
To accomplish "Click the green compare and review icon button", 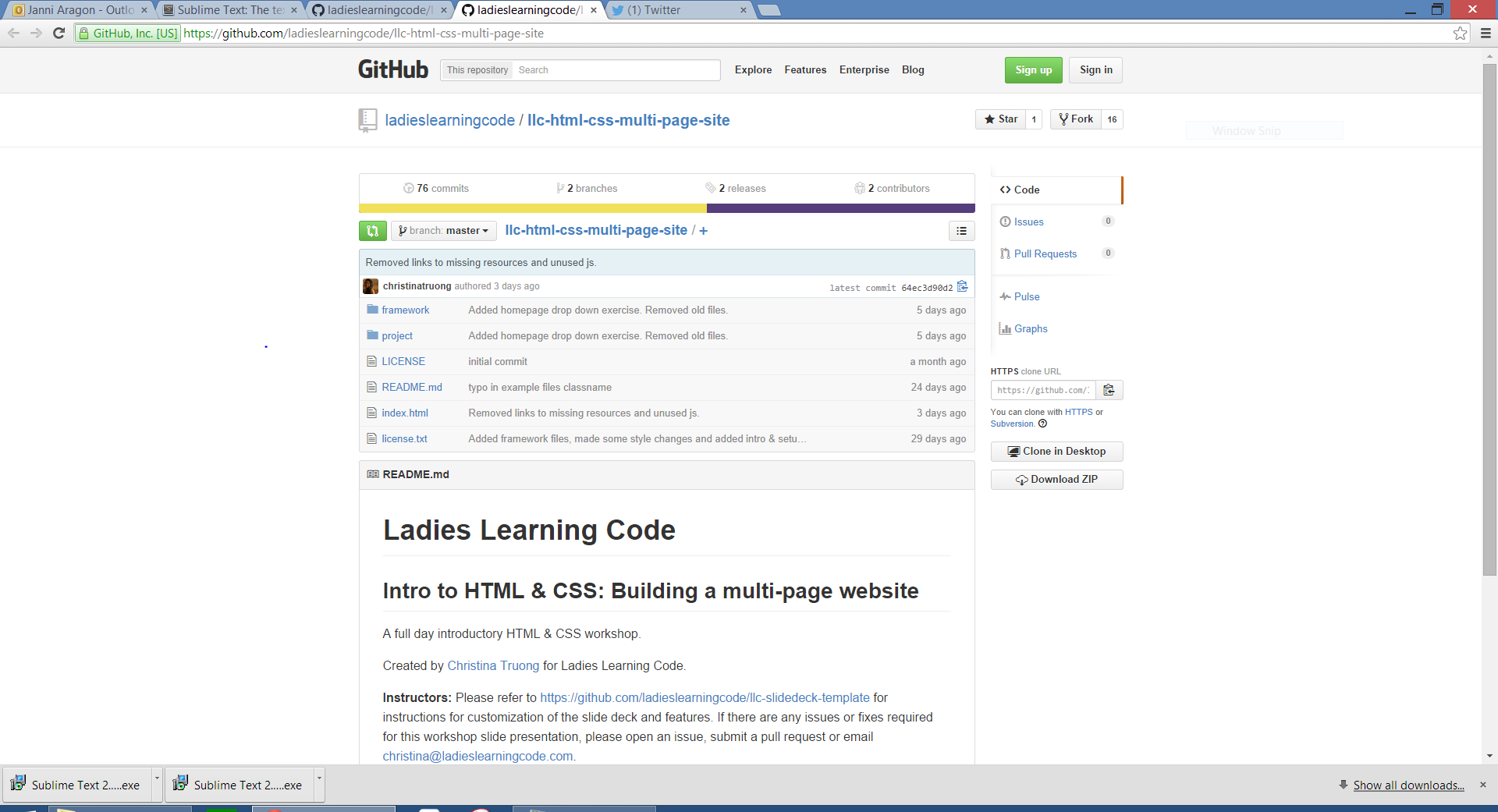I will 372,231.
